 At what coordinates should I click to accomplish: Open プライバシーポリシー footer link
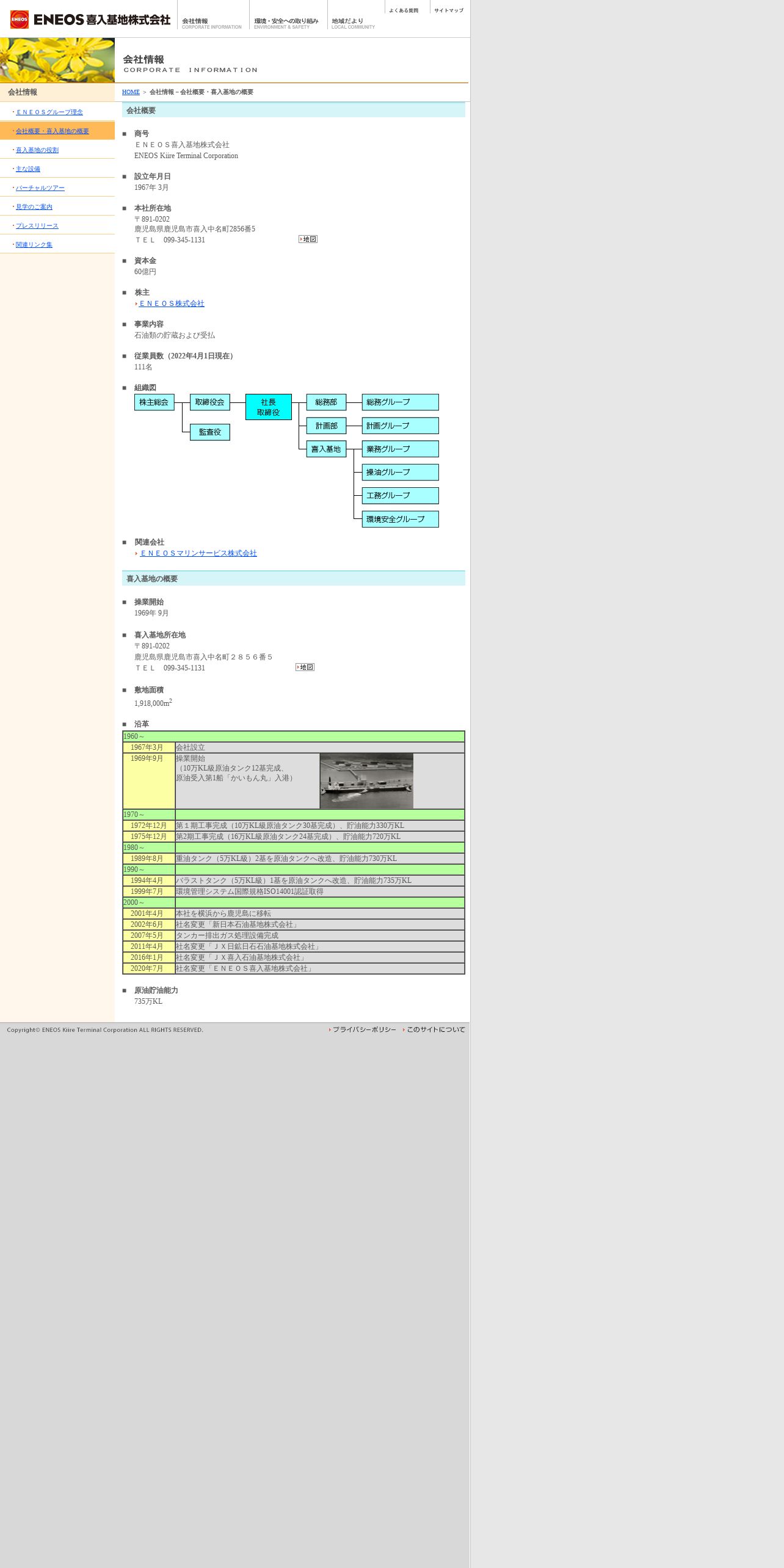[363, 1029]
